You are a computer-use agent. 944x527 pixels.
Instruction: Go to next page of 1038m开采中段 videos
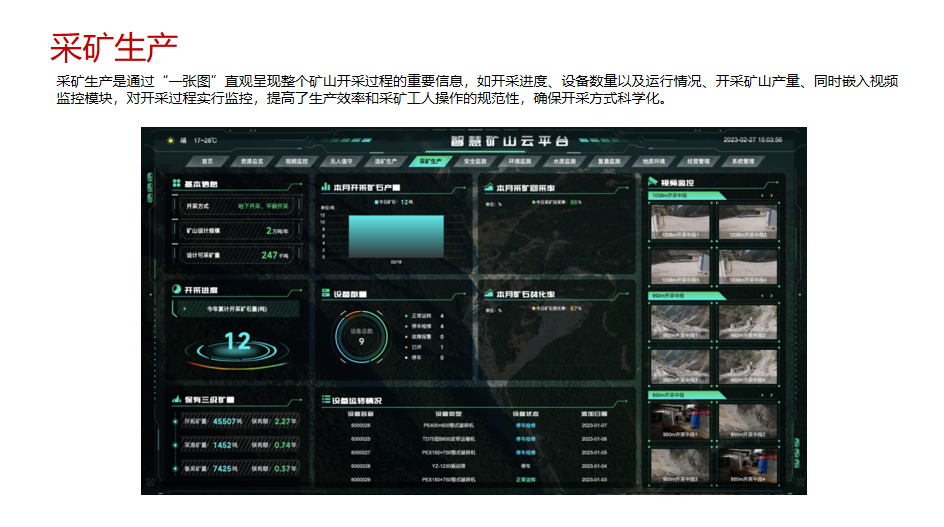point(772,196)
